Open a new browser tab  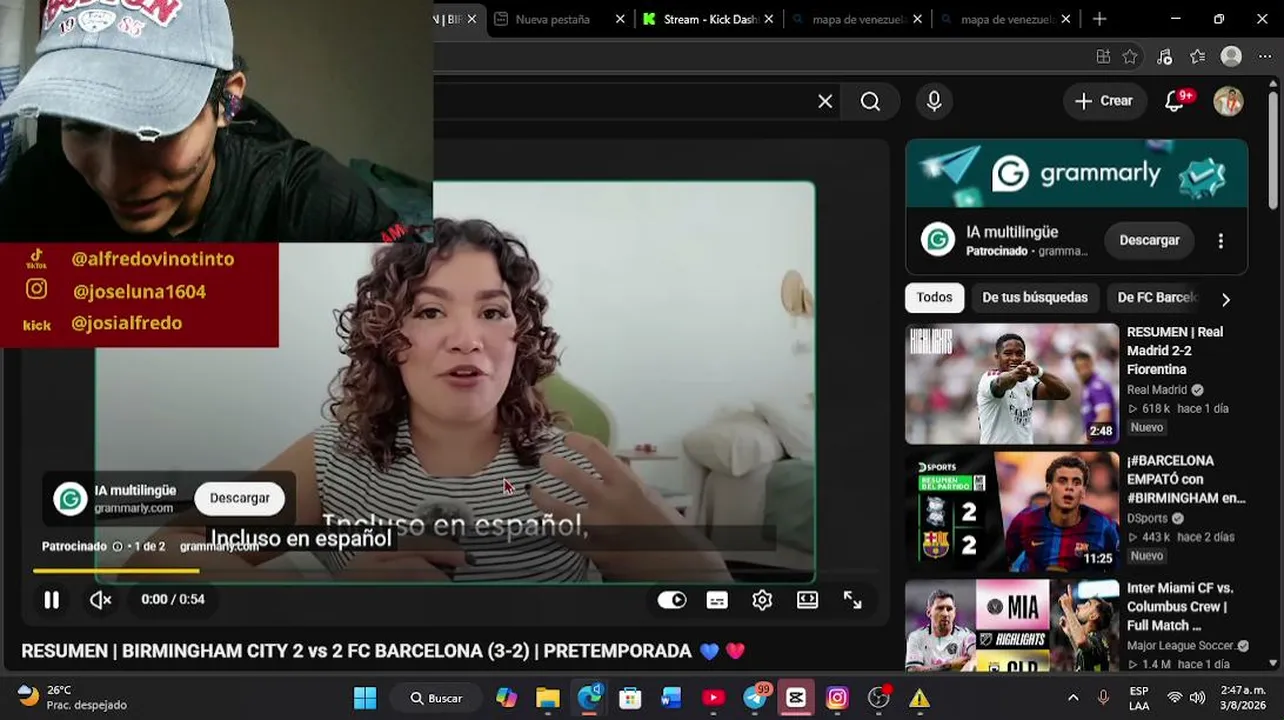pos(1099,19)
